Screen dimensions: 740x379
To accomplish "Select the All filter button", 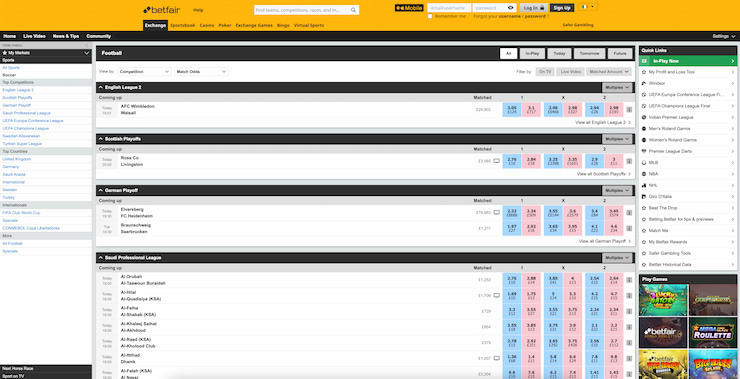I will point(508,53).
